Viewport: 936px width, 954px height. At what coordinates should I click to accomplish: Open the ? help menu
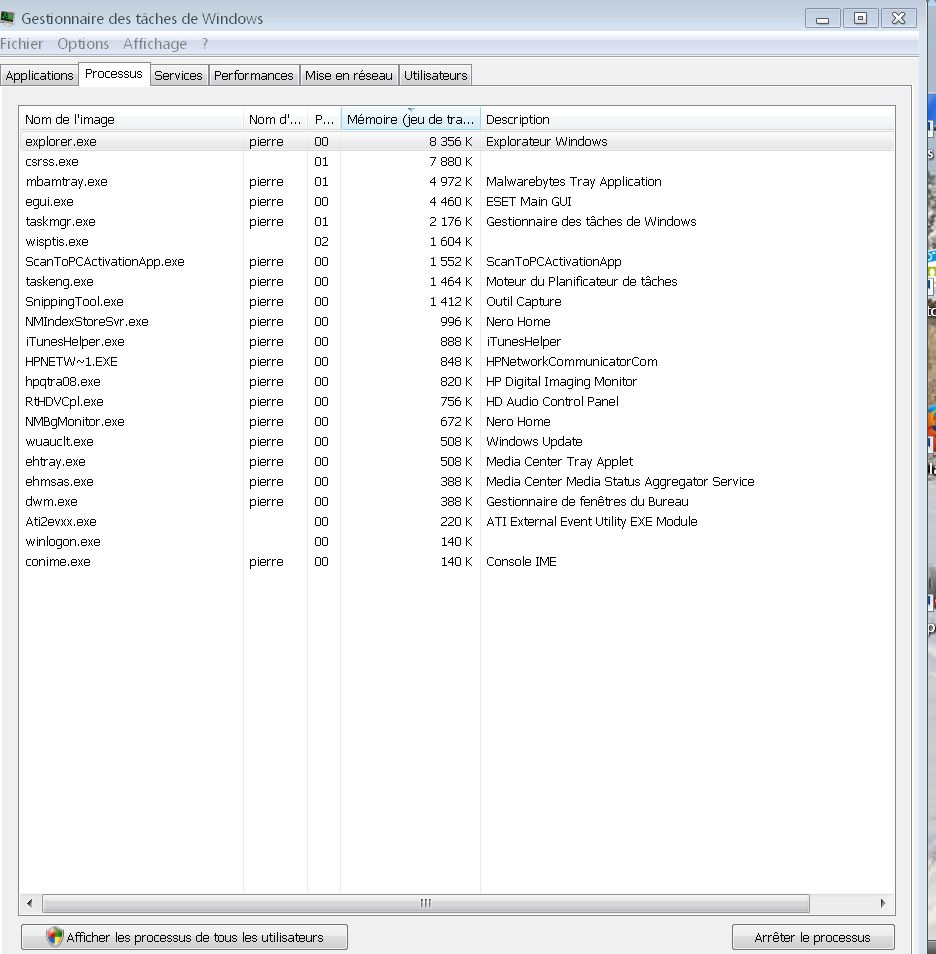[x=205, y=44]
